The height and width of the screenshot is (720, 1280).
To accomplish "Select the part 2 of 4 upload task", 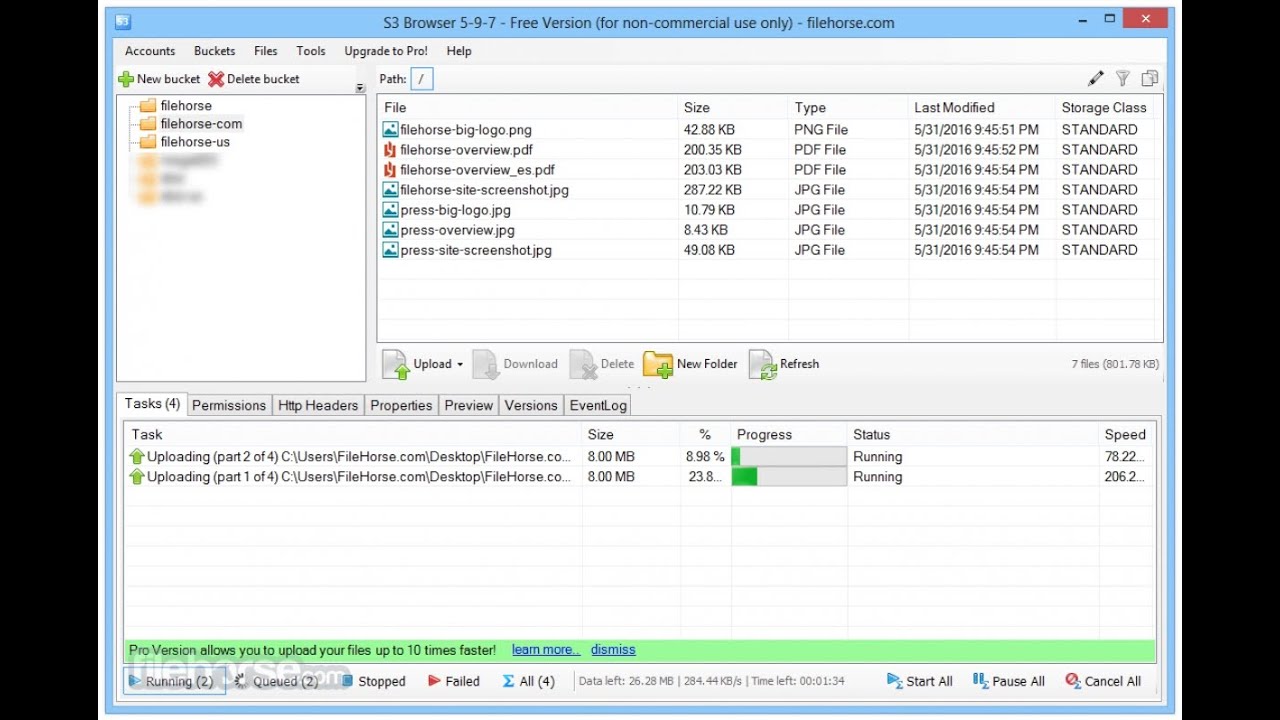I will coord(639,457).
